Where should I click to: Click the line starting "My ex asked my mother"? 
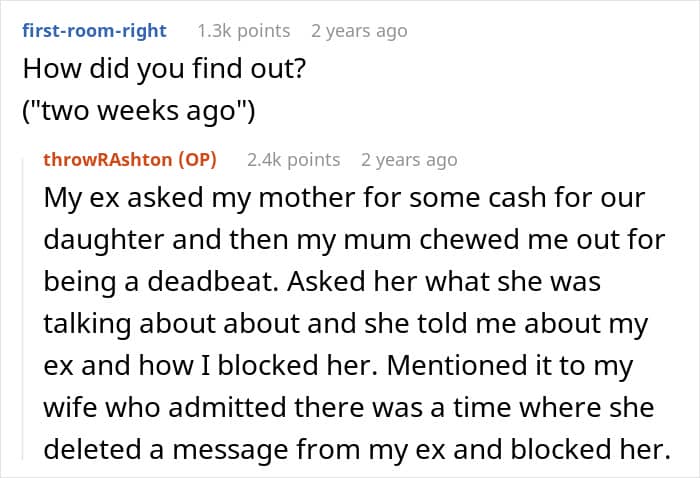344,198
